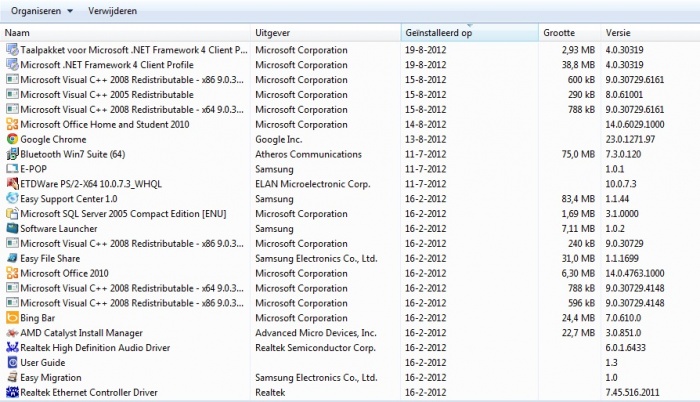Click the ETDWare PS/2 icon
The height and width of the screenshot is (402, 700).
tap(12, 184)
